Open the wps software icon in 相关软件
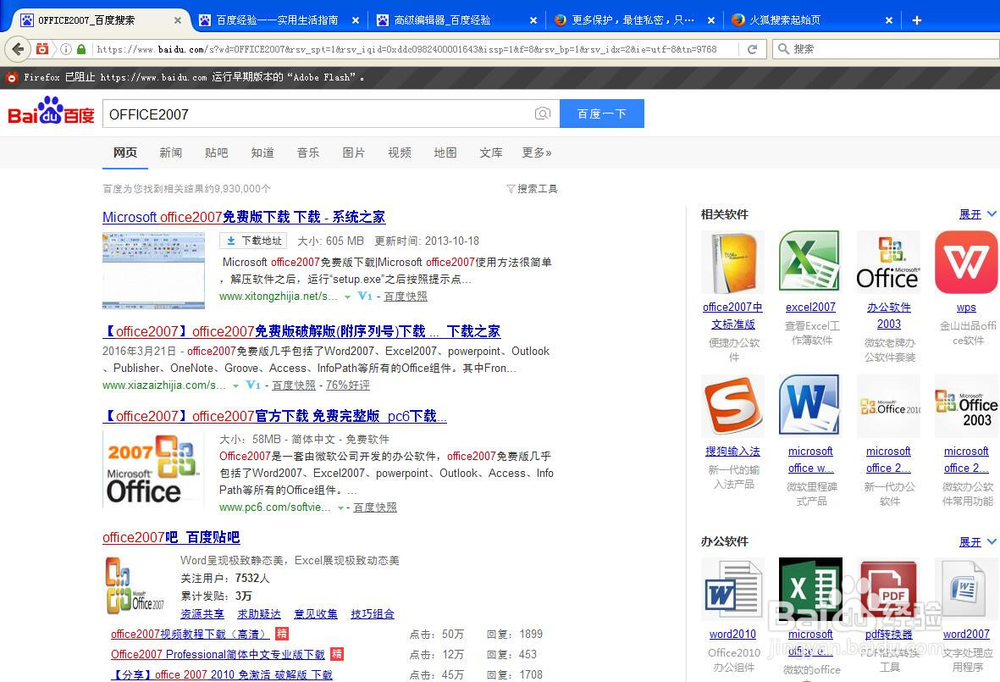This screenshot has width=1000, height=682. [x=965, y=262]
